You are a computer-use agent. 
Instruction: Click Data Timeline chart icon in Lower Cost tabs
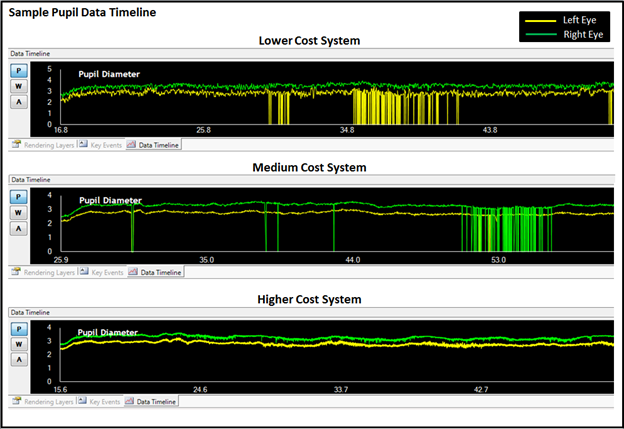pos(131,144)
